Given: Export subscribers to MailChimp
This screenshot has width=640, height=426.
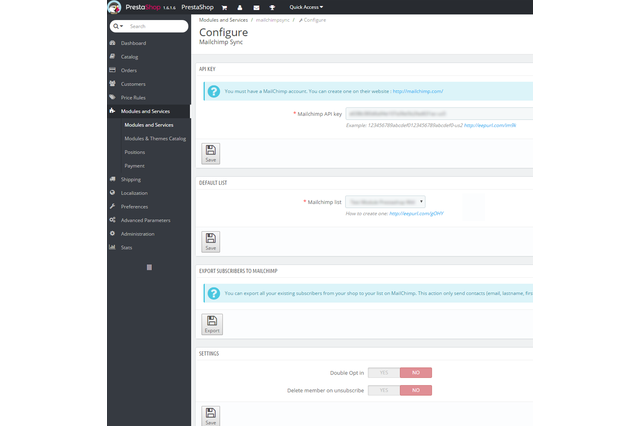Looking at the screenshot, I should (x=212, y=324).
